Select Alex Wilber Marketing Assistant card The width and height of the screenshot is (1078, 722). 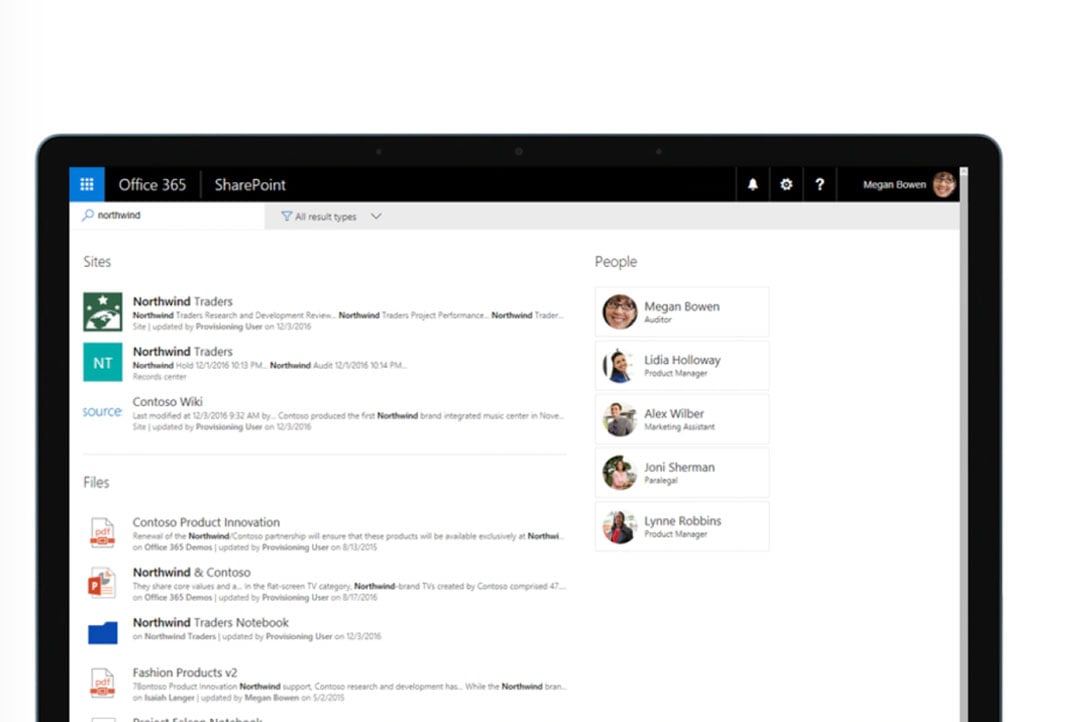[x=682, y=419]
